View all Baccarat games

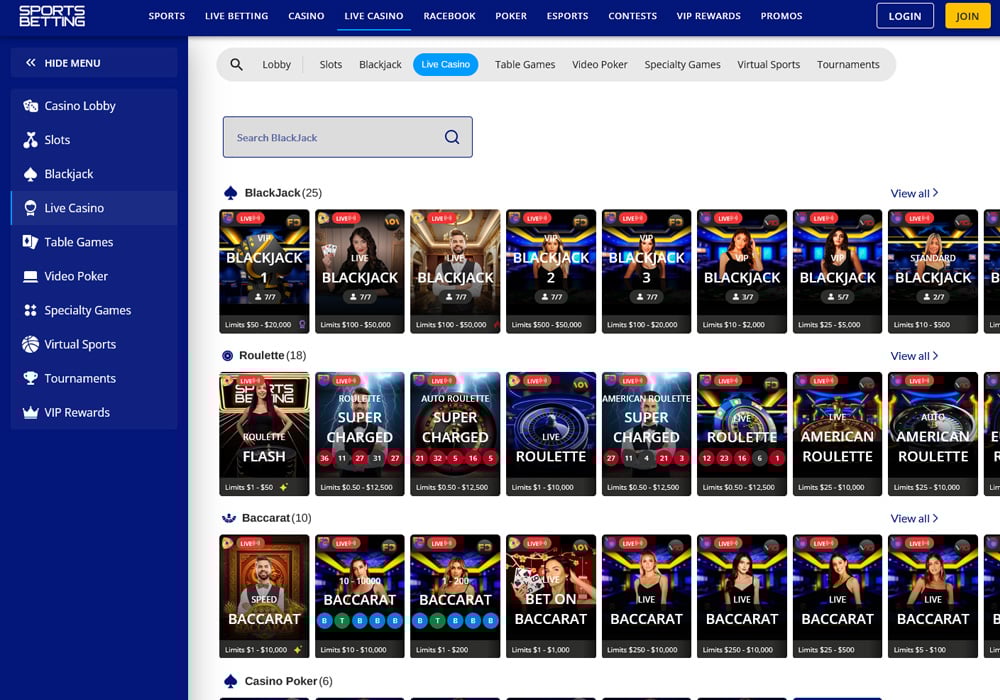(912, 518)
